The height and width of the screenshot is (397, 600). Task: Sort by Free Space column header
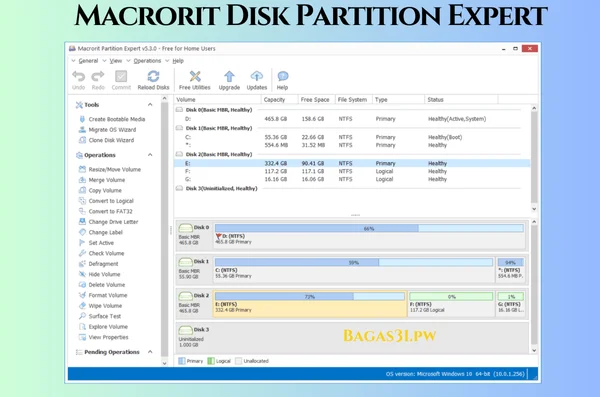tap(316, 100)
